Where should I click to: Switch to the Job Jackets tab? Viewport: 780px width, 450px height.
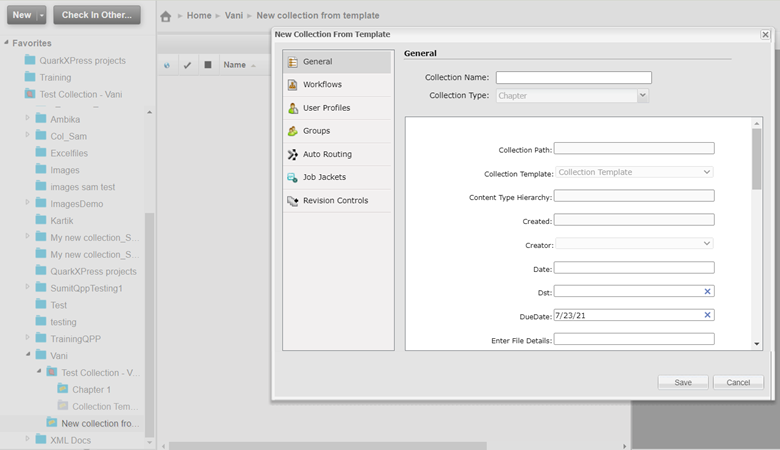(338, 177)
